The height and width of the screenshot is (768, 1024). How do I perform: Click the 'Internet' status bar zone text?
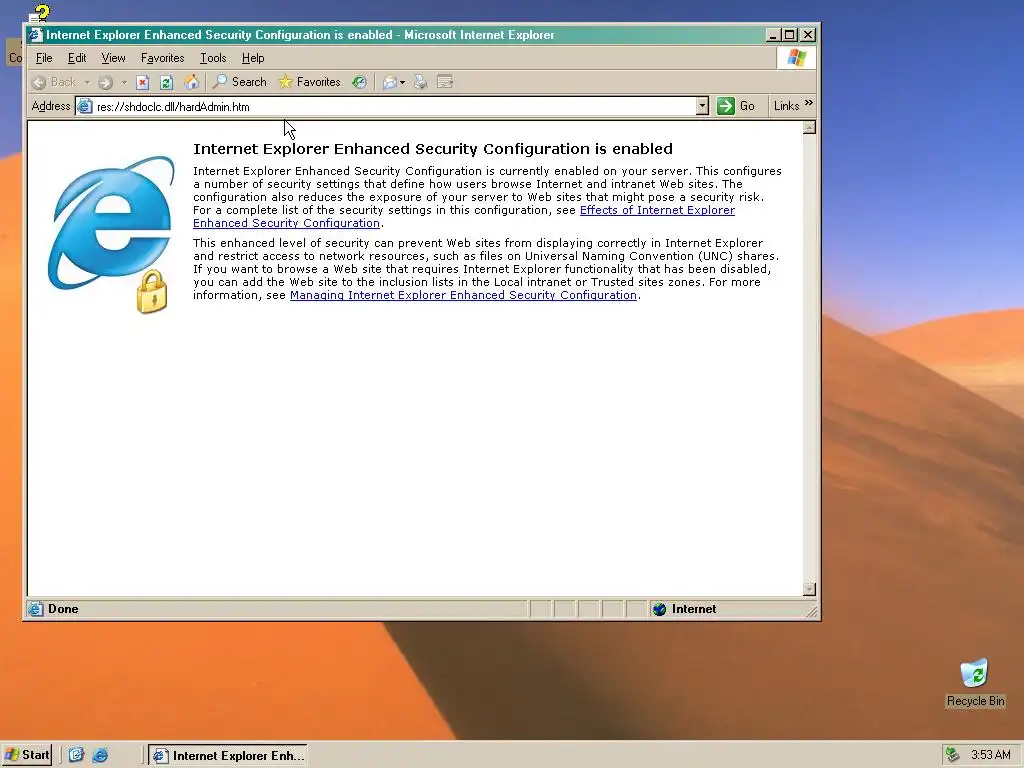coord(694,609)
